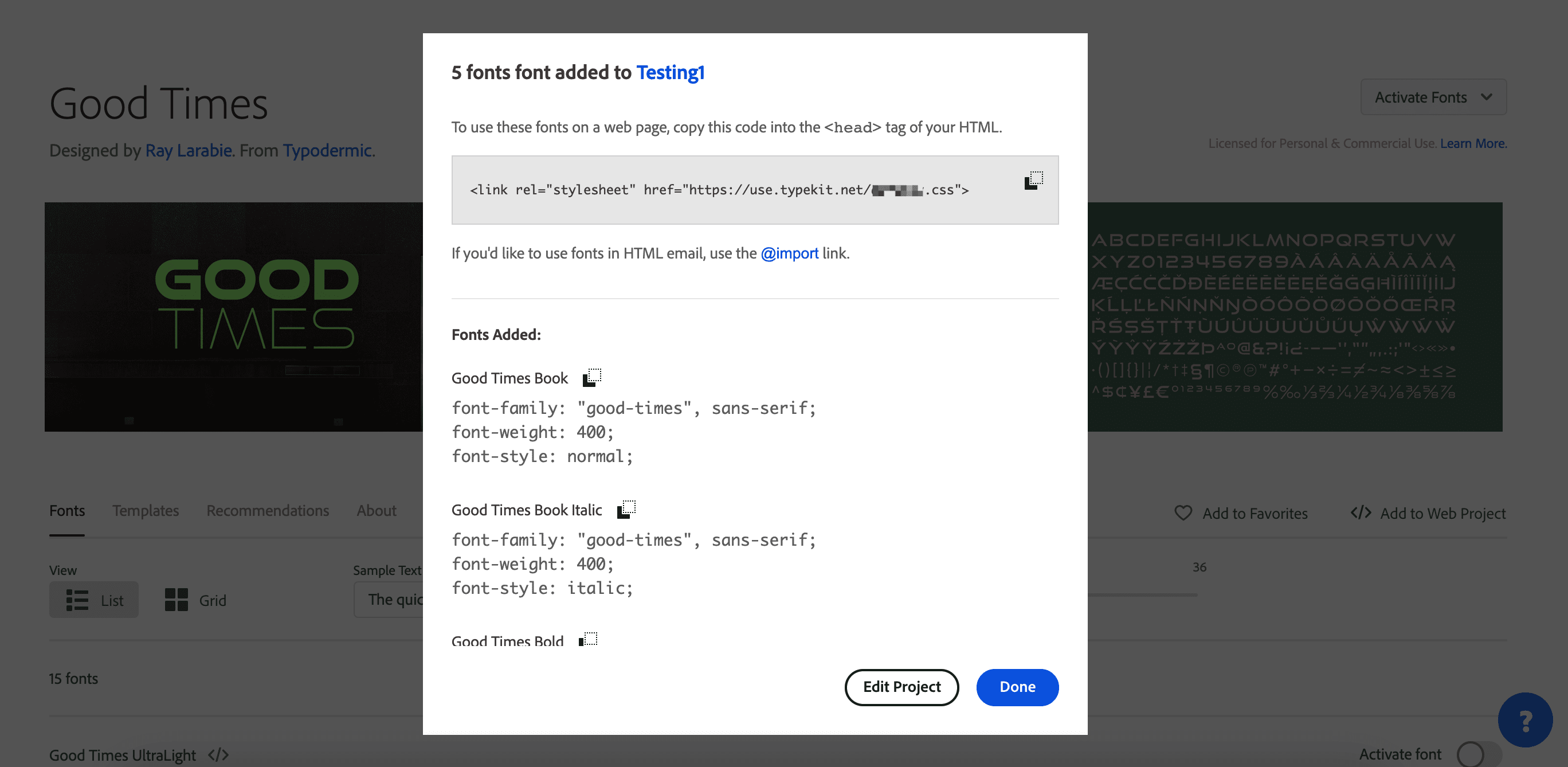Select the Fonts tab

pyautogui.click(x=67, y=510)
